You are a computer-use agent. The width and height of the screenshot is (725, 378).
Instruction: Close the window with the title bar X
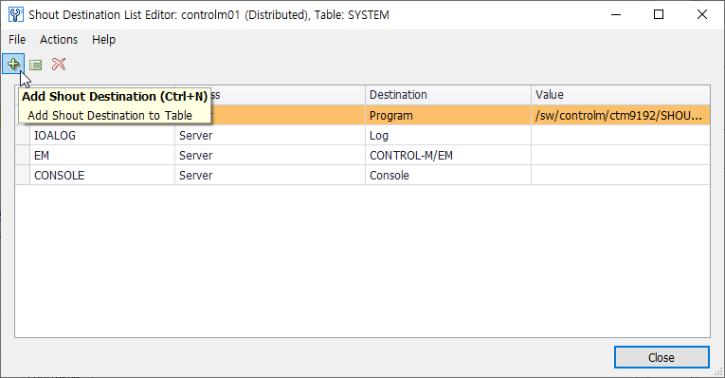click(x=702, y=15)
